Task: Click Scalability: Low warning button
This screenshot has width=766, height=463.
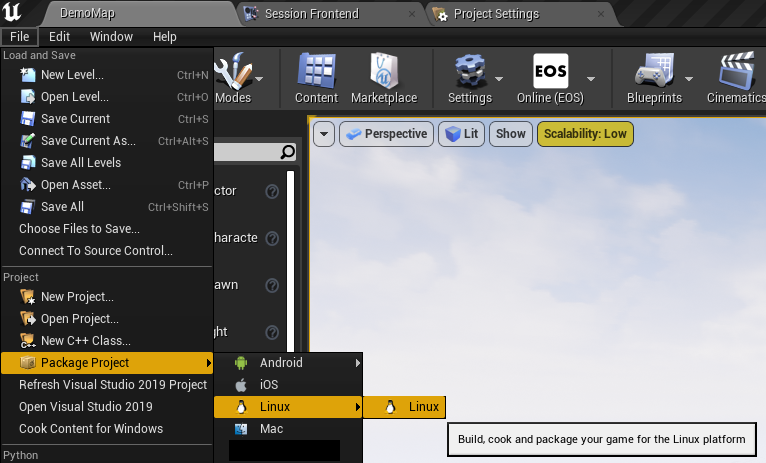Action: [585, 134]
